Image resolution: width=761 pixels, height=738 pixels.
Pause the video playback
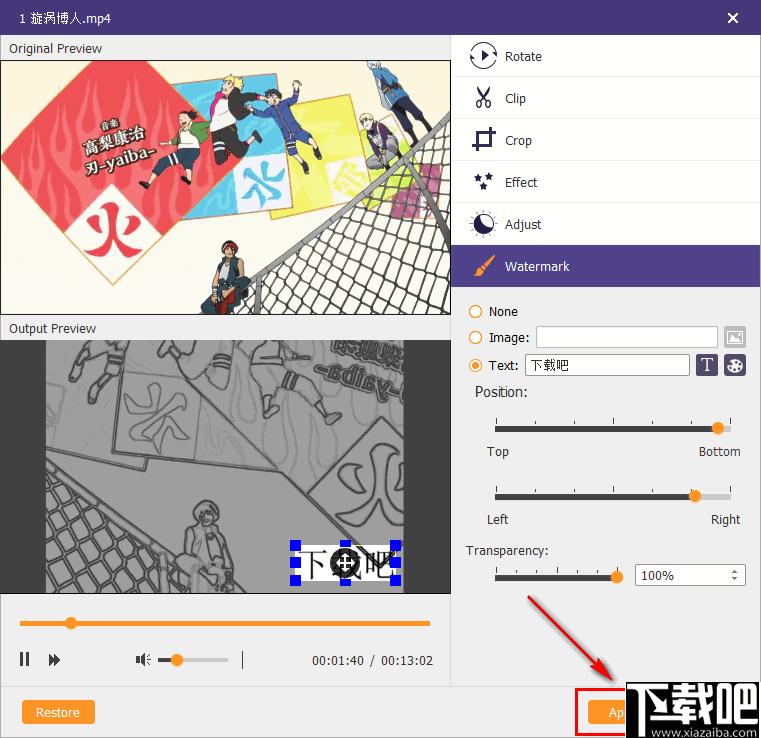pyautogui.click(x=24, y=659)
